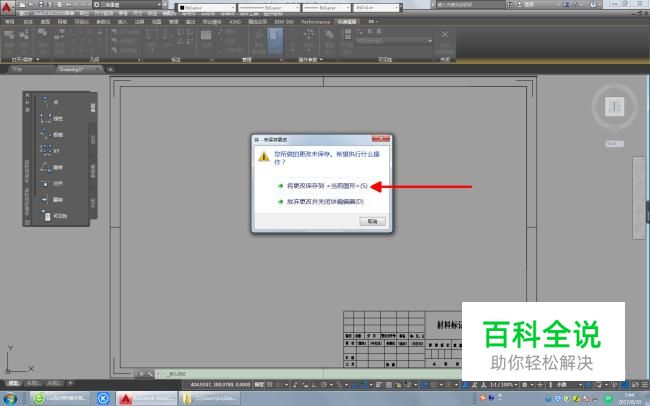Click the 取消 cancel button
This screenshot has width=650, height=406.
[372, 221]
